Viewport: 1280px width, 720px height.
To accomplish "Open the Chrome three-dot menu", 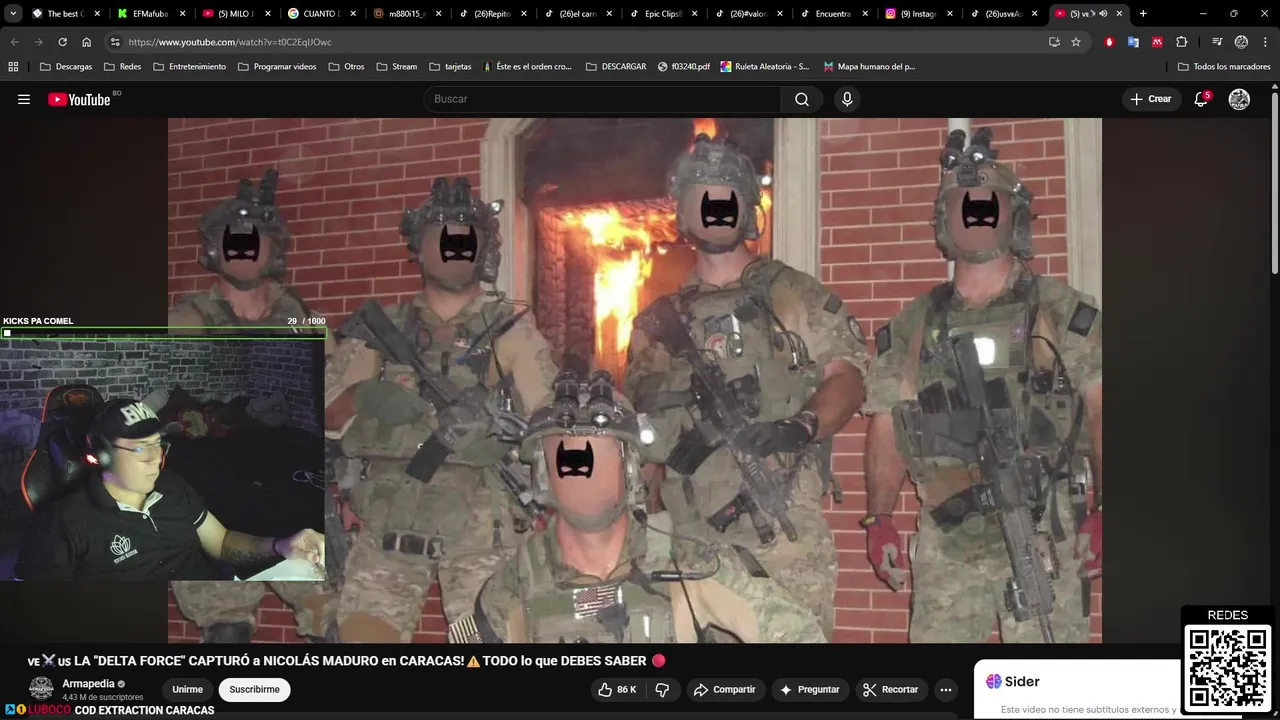I will 1264,42.
